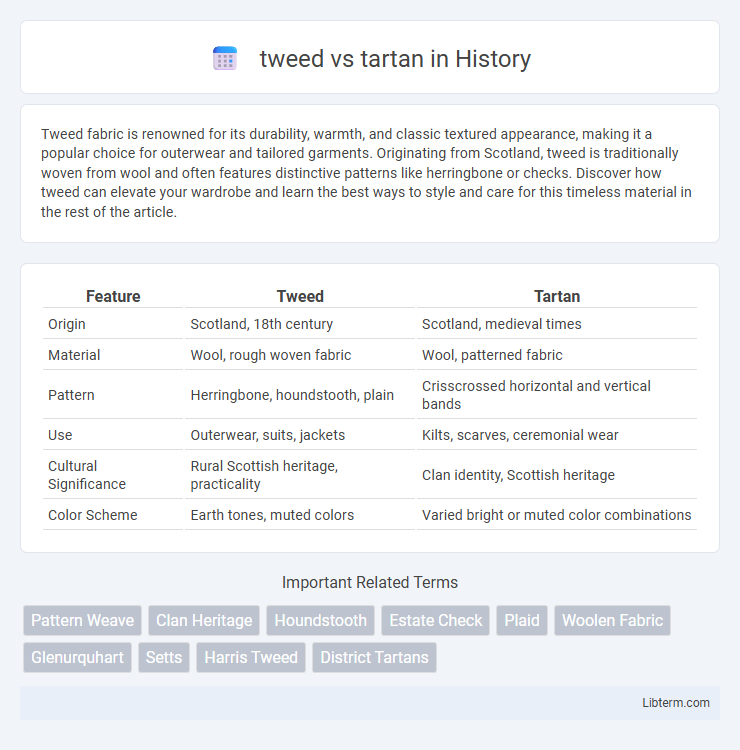This screenshot has height=750, width=740.
Task: Open the Houndstooth related term
Action: 320,620
